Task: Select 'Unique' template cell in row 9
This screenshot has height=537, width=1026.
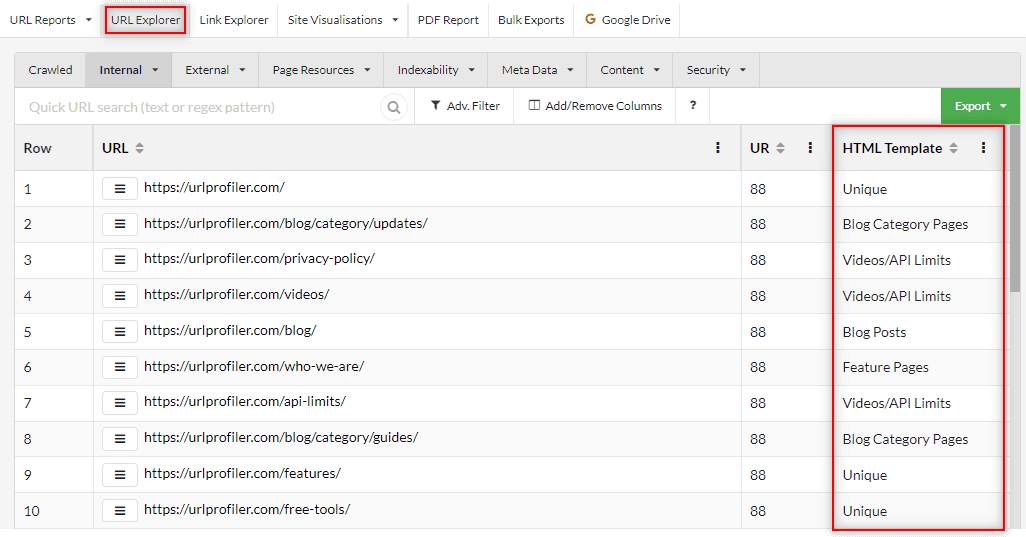Action: coord(864,476)
